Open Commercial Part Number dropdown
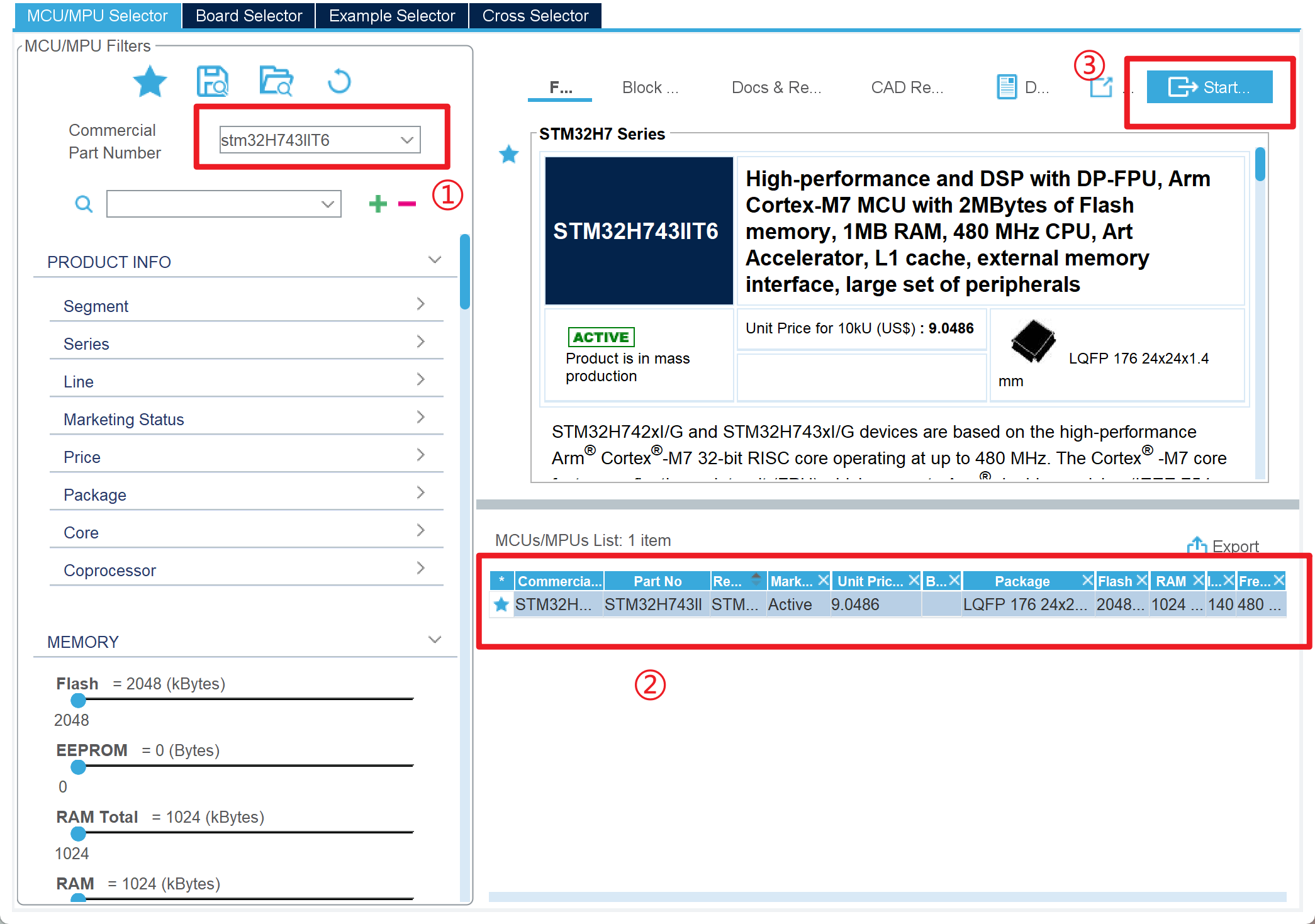The width and height of the screenshot is (1315, 924). coord(407,140)
